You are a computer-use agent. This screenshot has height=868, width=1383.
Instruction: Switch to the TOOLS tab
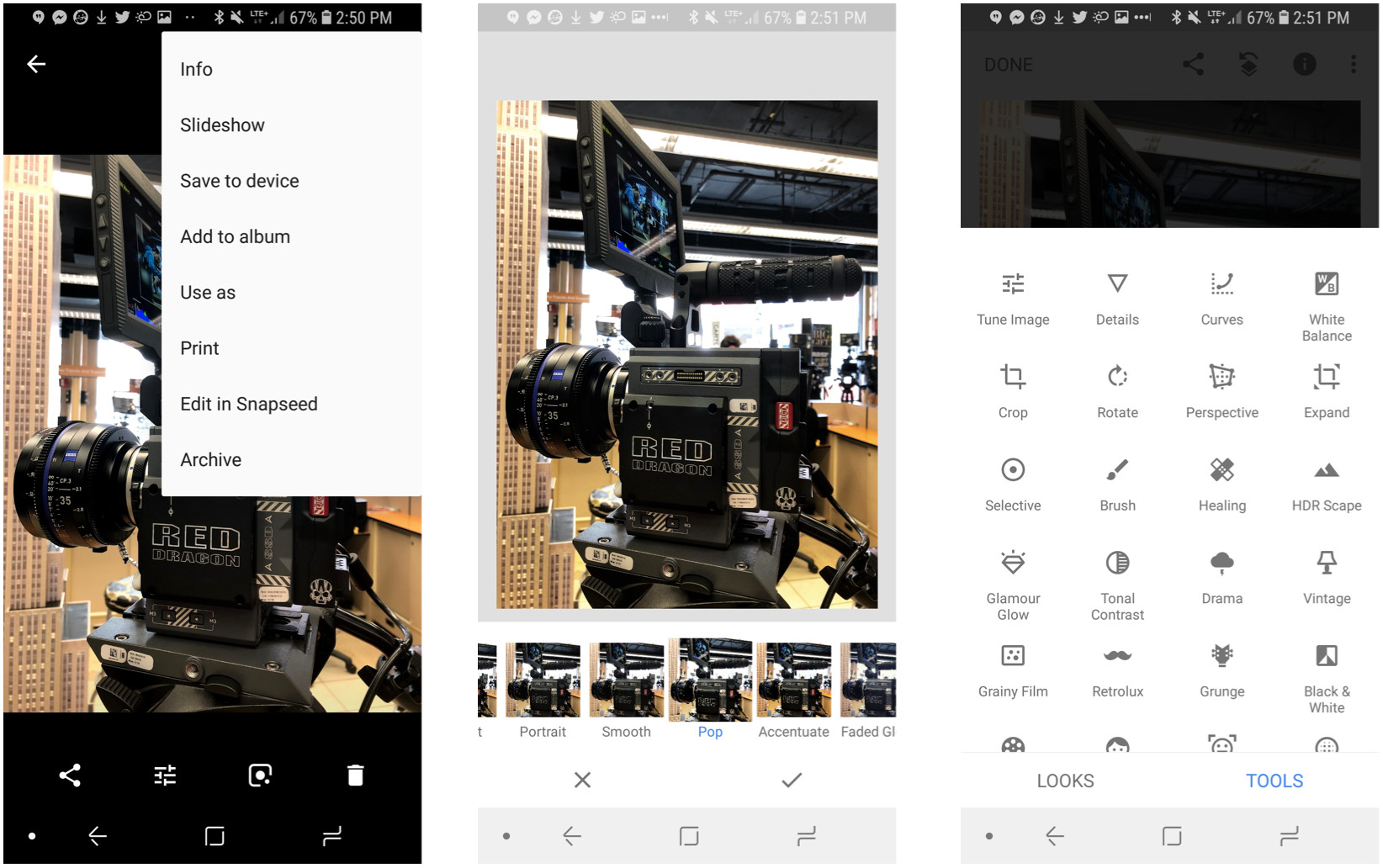point(1274,781)
